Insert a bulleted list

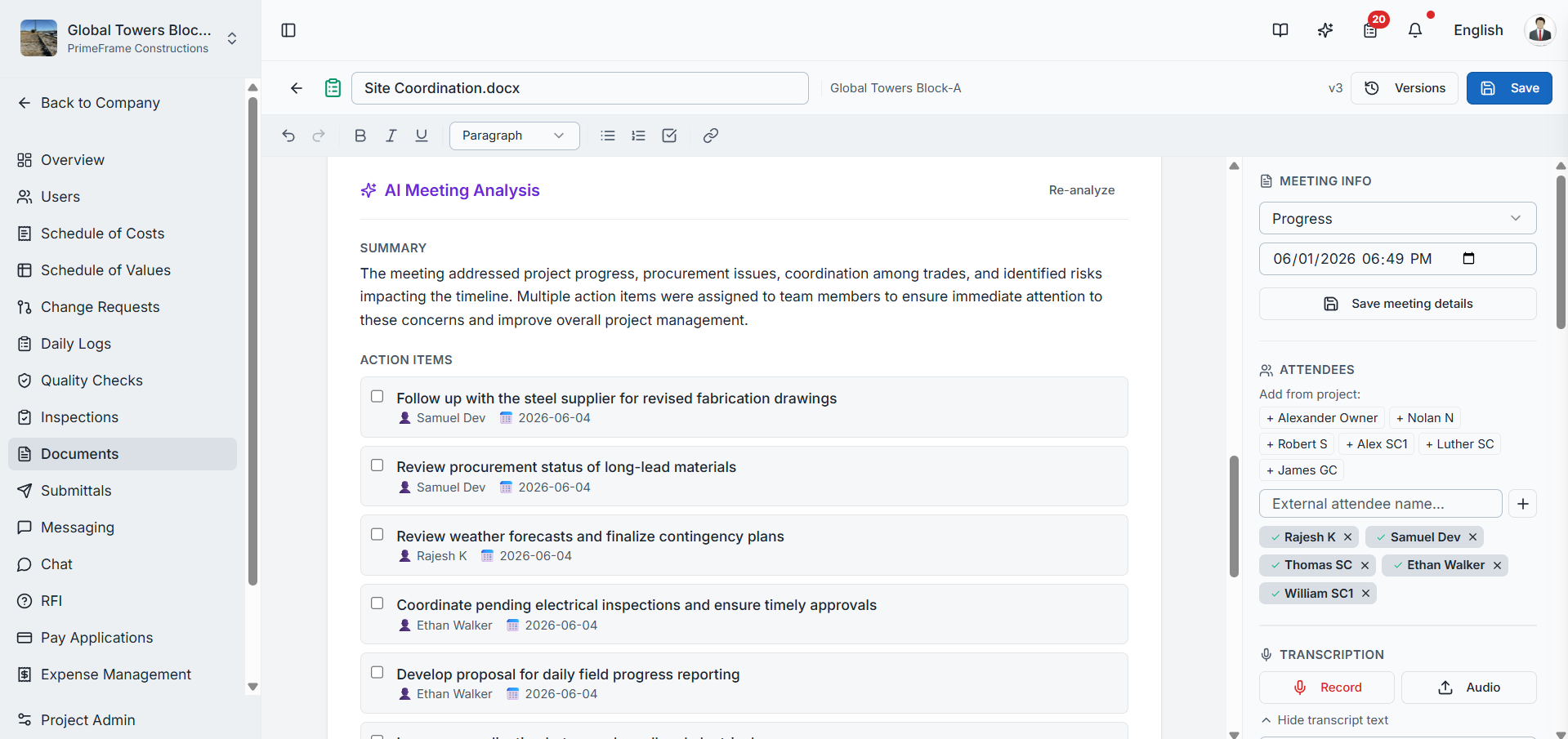pos(608,136)
